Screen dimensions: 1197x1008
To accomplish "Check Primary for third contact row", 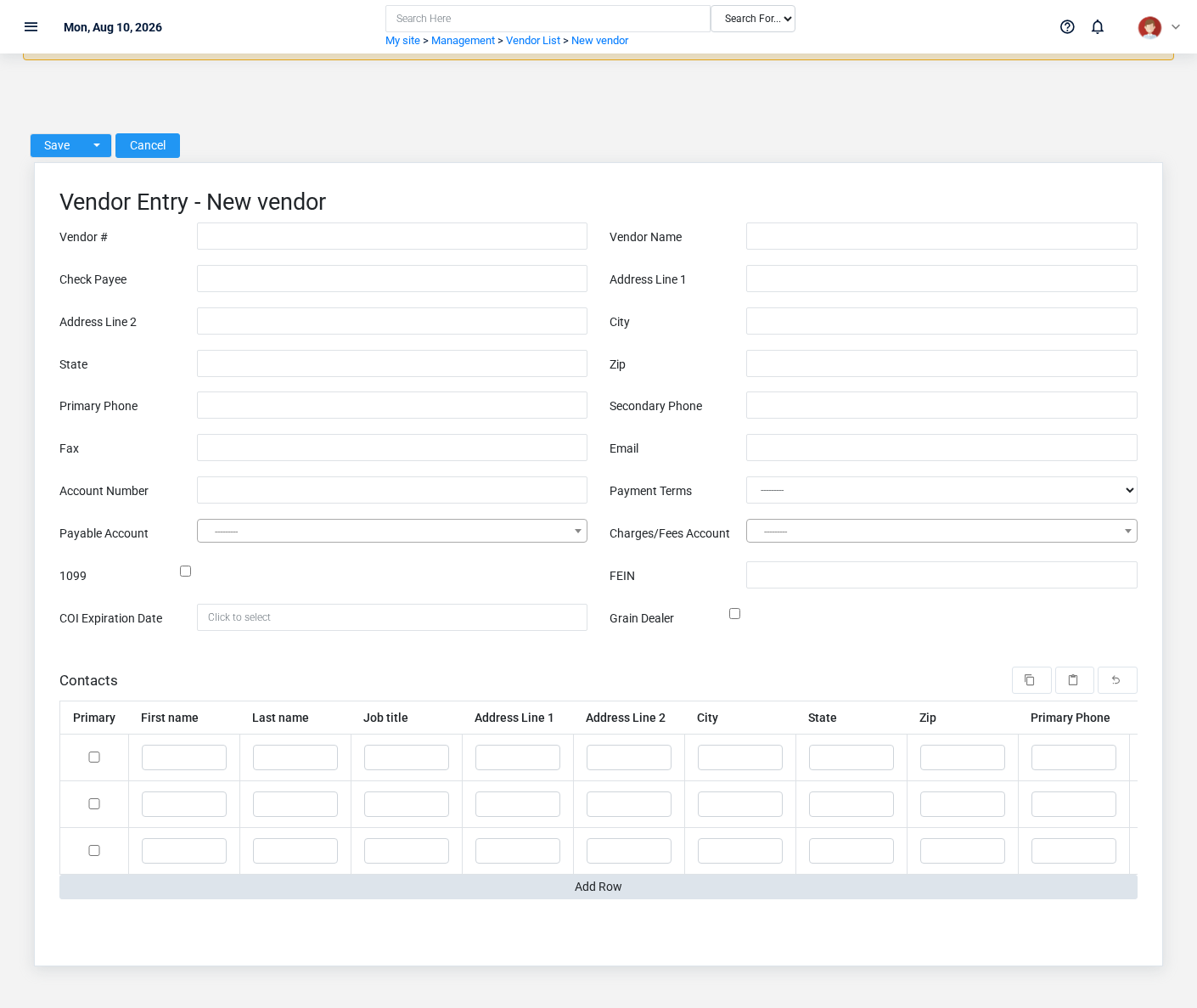I will point(94,851).
